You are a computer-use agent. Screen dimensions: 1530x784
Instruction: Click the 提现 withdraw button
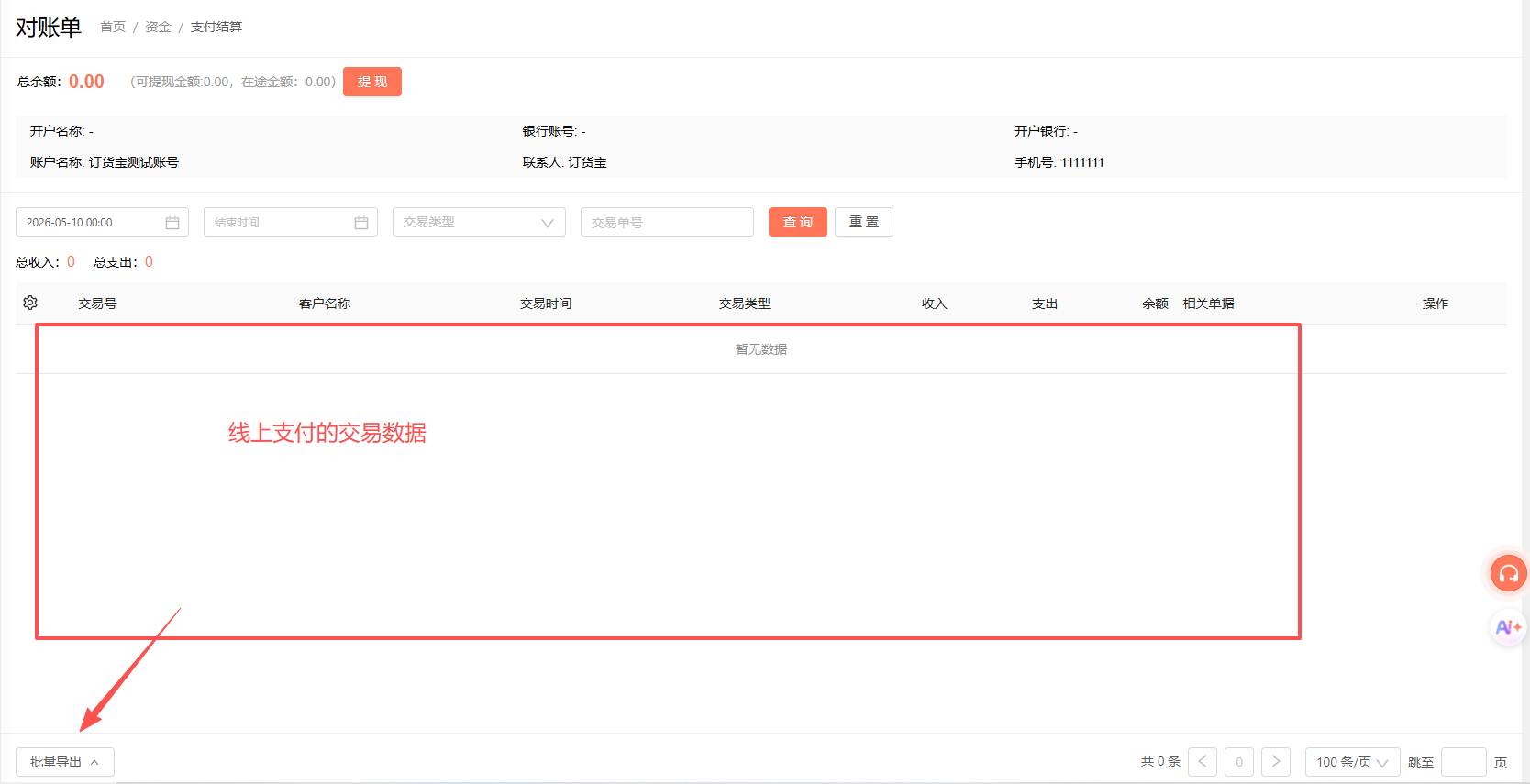pyautogui.click(x=372, y=82)
